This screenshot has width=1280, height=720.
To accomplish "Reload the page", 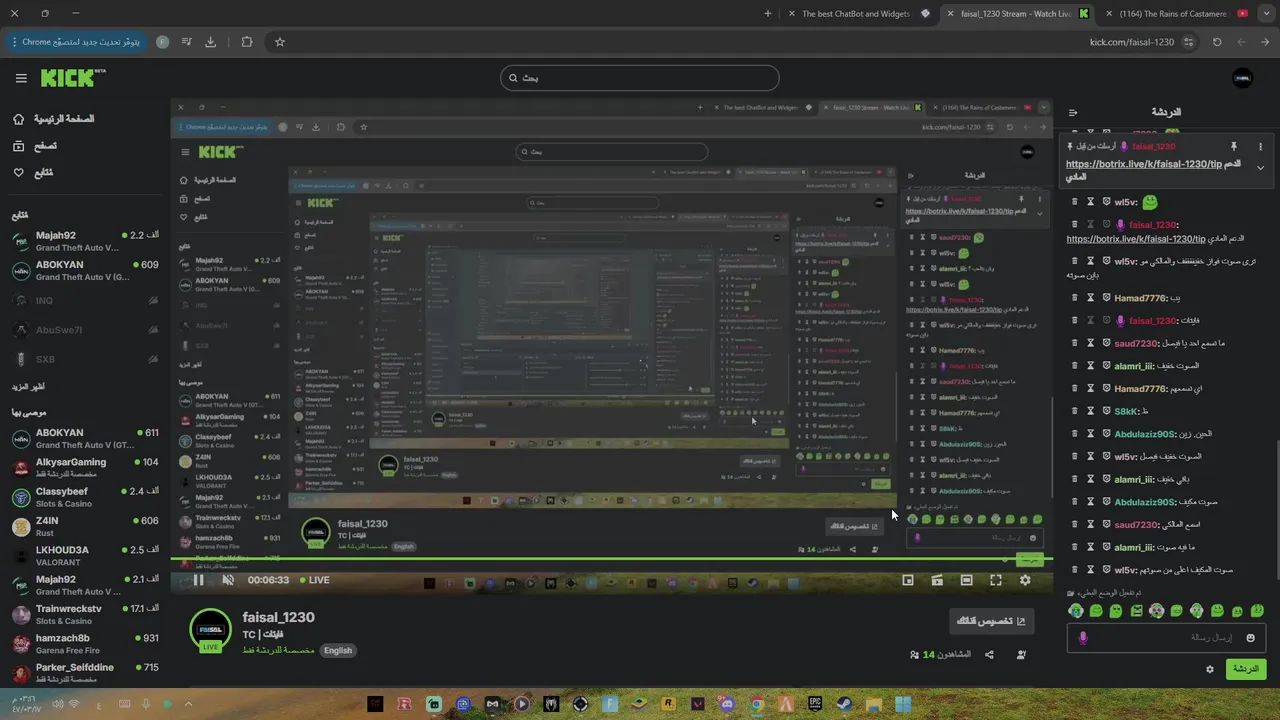I will 1217,42.
